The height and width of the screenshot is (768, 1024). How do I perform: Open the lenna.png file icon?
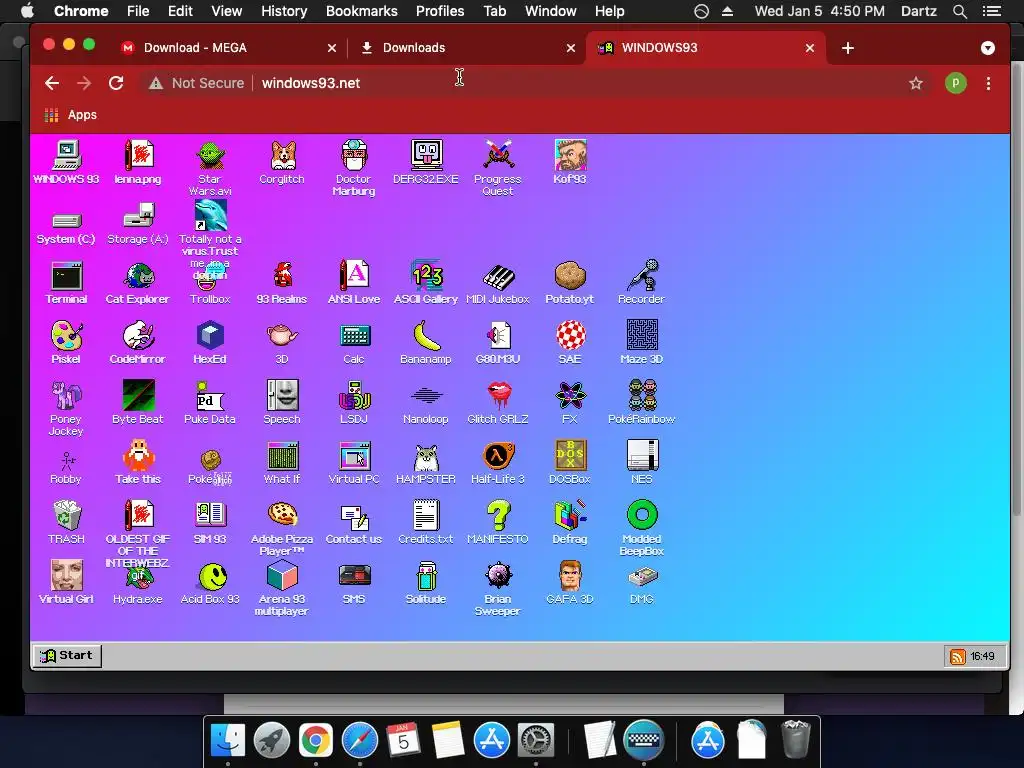(138, 162)
